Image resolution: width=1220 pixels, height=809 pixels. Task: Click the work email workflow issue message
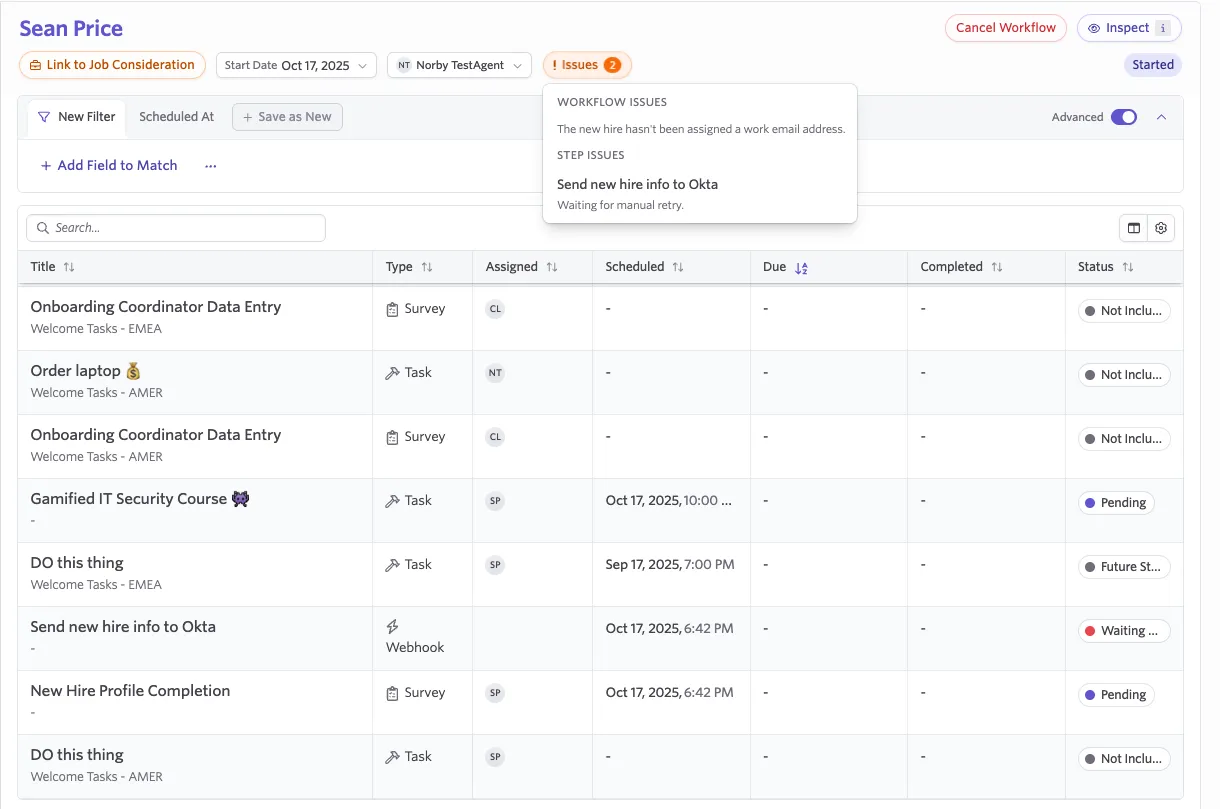point(701,129)
